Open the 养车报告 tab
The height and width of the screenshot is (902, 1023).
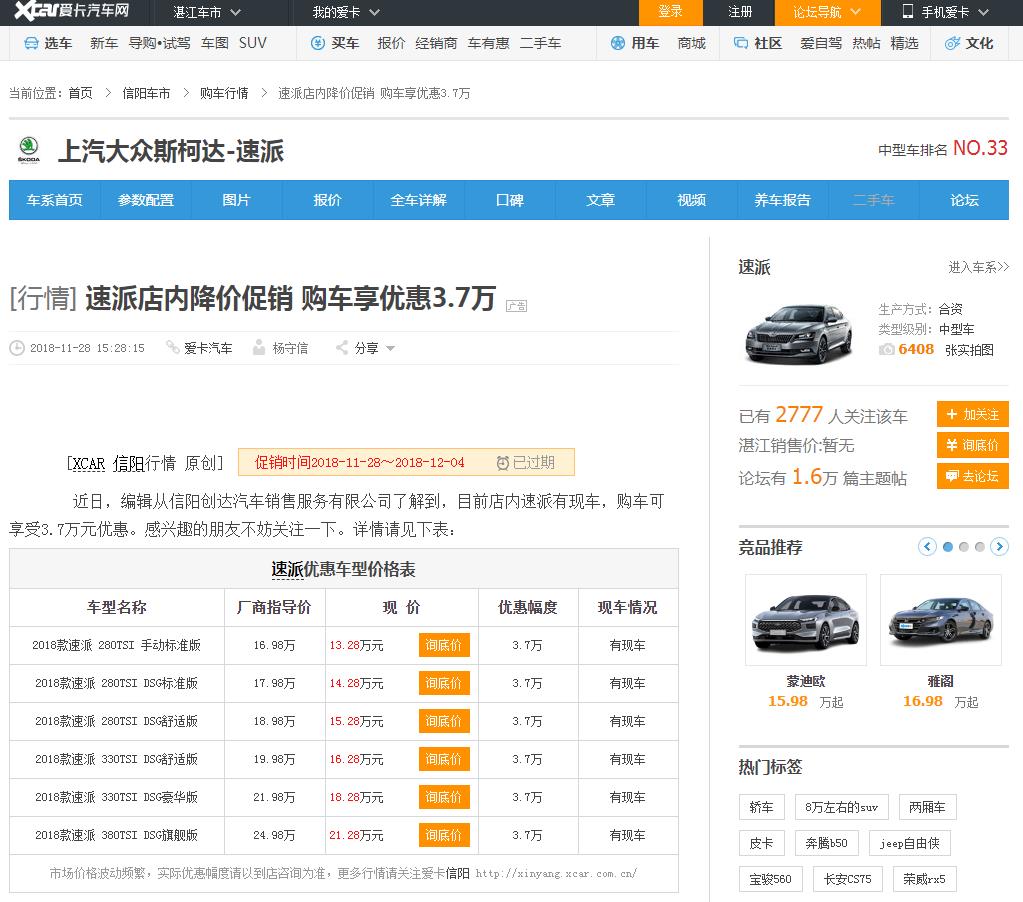click(782, 200)
